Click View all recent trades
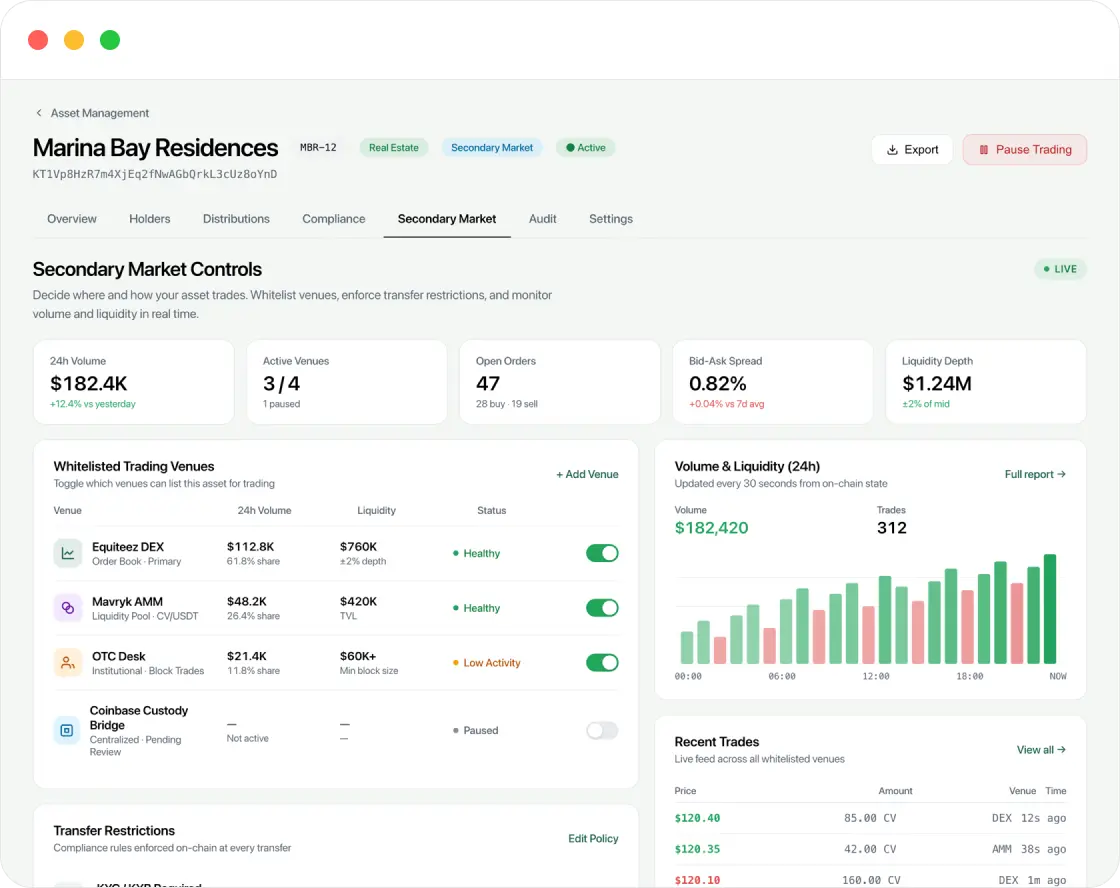 [1041, 750]
